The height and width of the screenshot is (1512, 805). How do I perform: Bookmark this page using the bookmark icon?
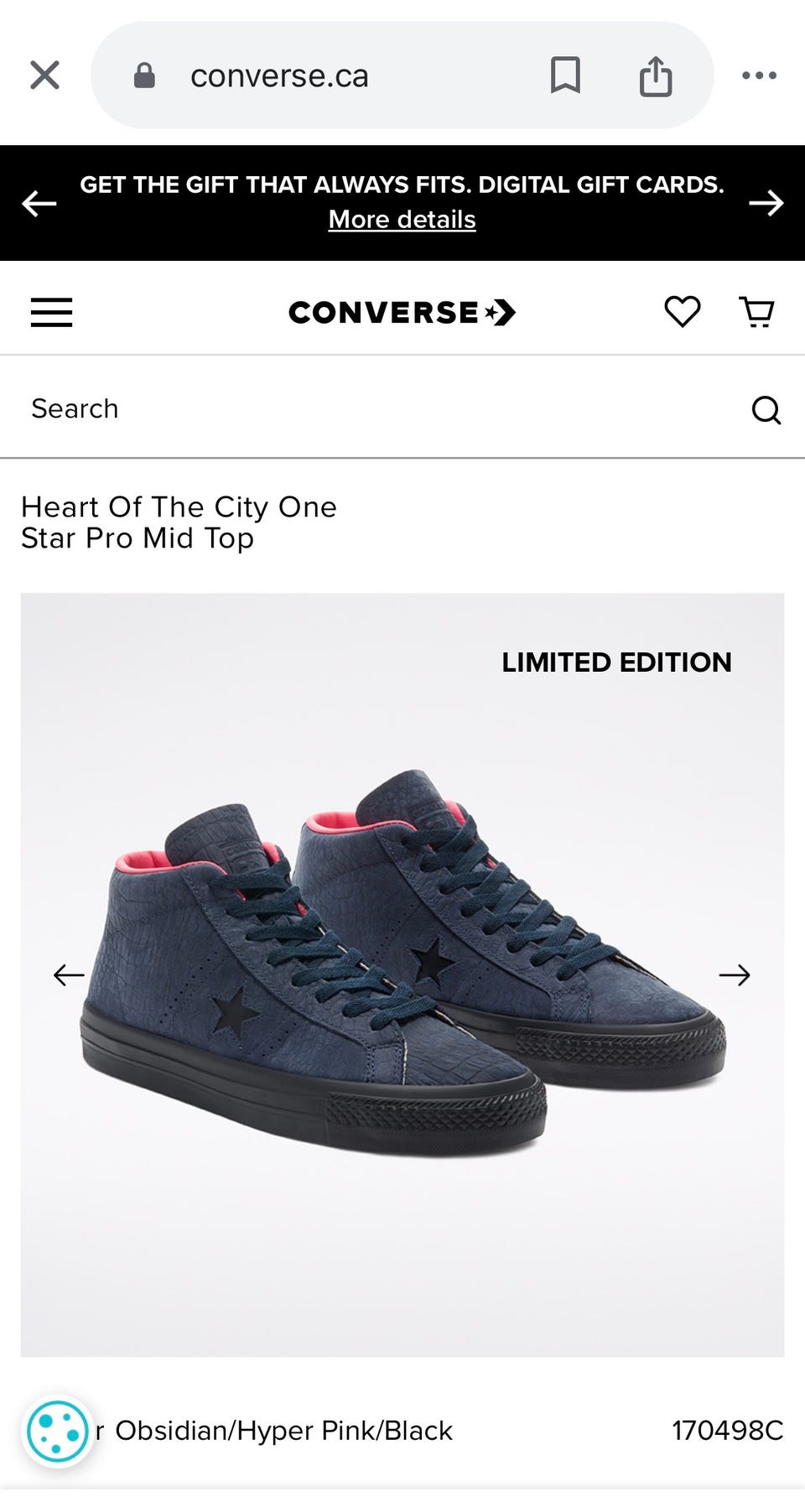click(x=565, y=75)
